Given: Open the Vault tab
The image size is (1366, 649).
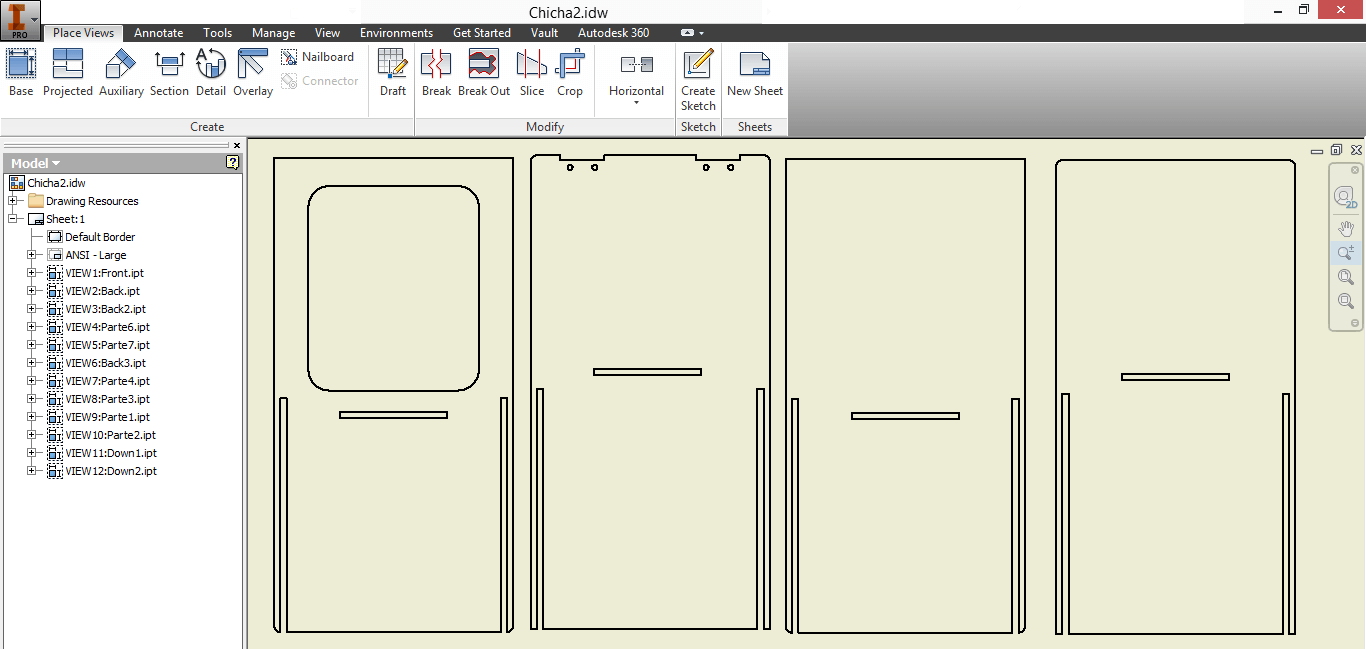Looking at the screenshot, I should click(x=545, y=33).
